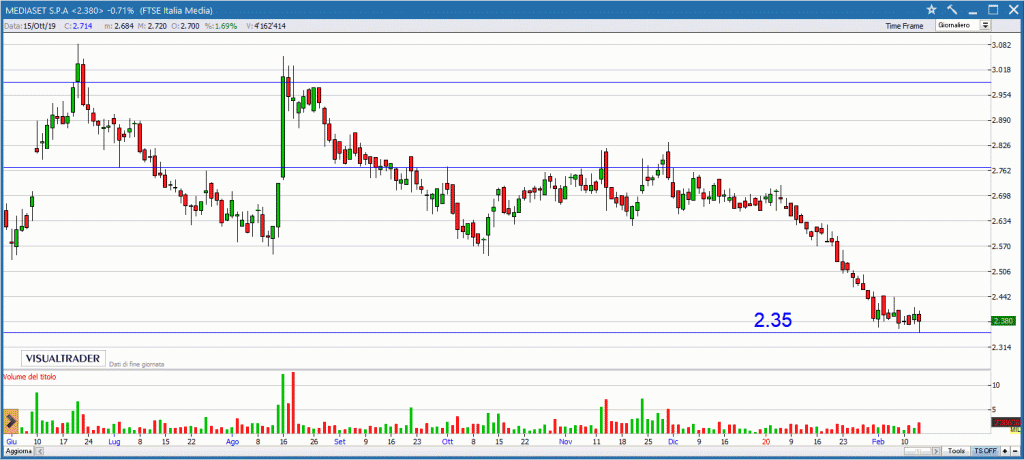The image size is (1024, 460).
Task: Zoom in chart with the plus button
Action: pyautogui.click(x=1004, y=451)
